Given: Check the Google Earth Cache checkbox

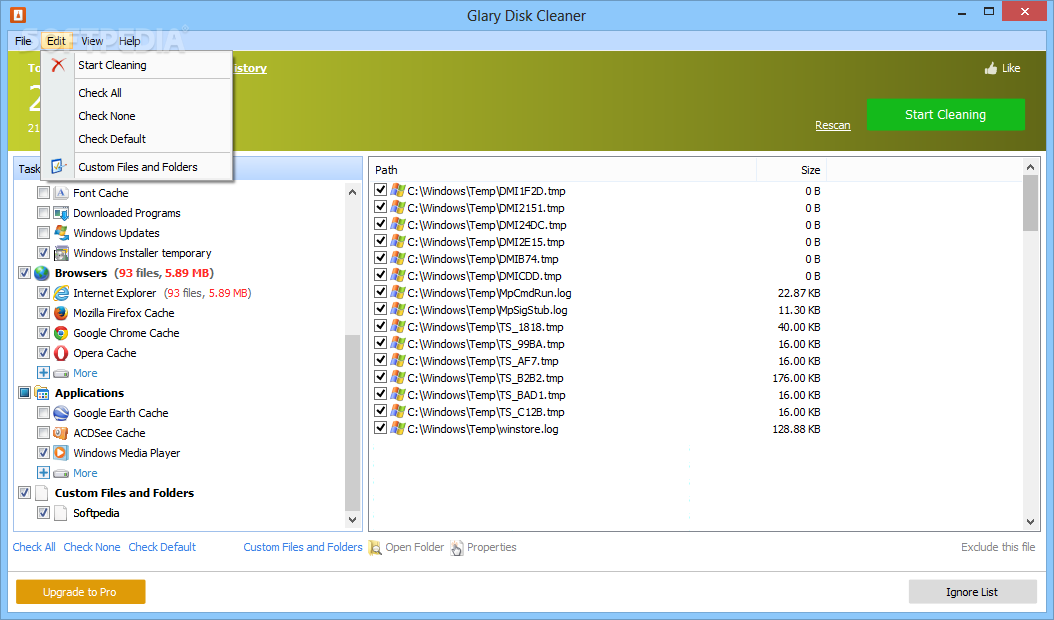Looking at the screenshot, I should pyautogui.click(x=44, y=413).
